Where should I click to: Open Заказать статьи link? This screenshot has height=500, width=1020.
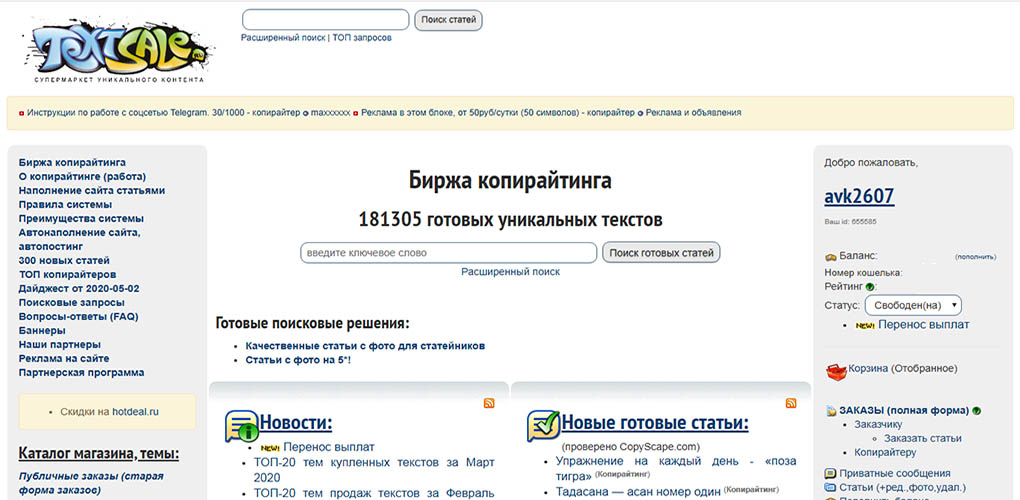(x=922, y=438)
